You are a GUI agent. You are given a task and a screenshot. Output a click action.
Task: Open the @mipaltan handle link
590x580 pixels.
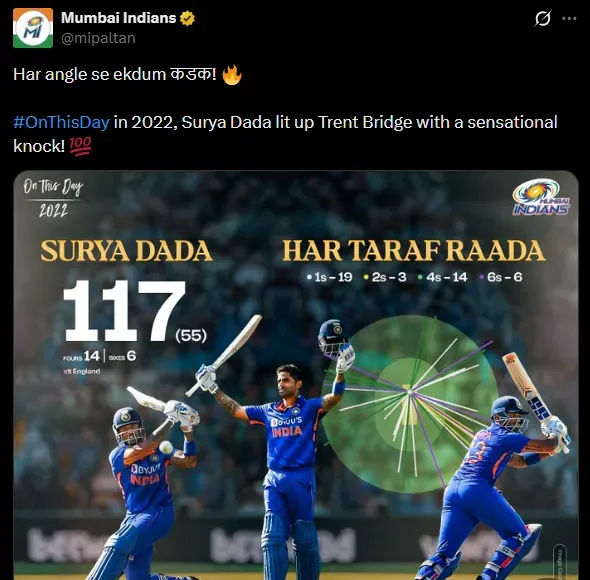pos(98,38)
